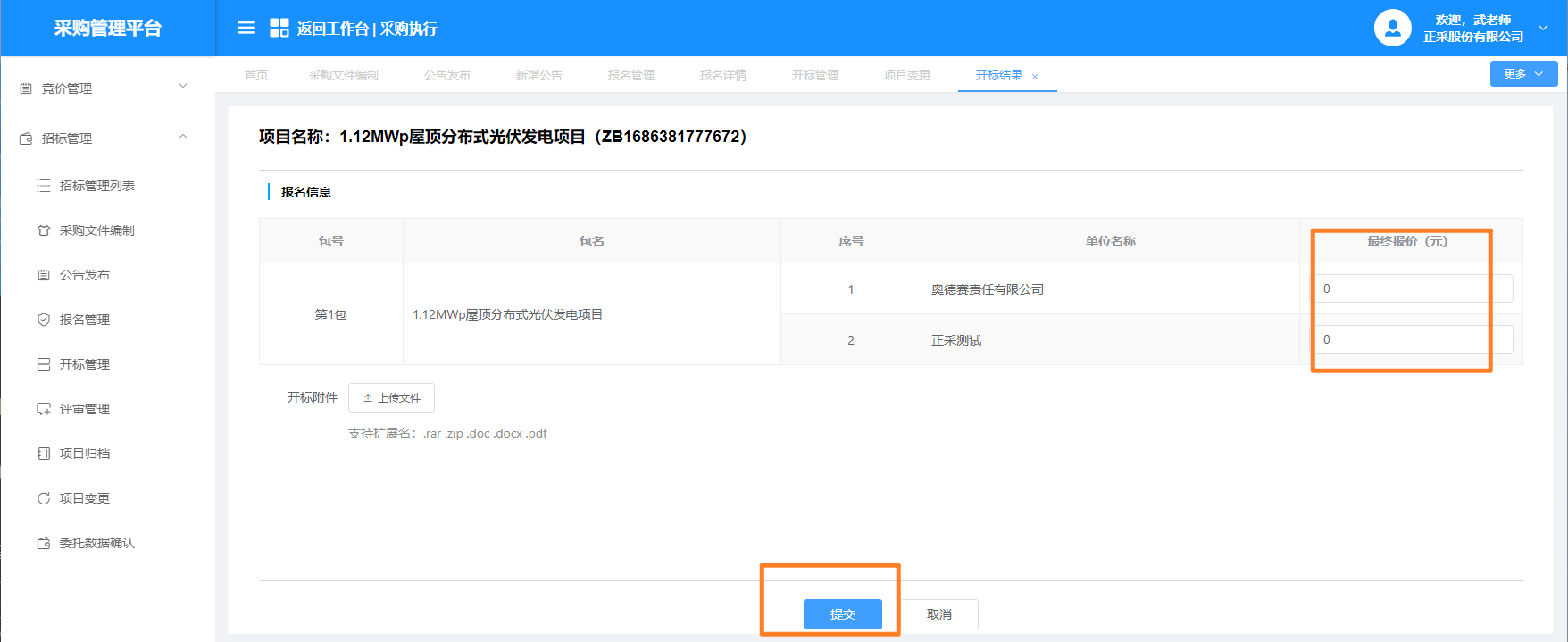Switch to the 首页 tab
Image resolution: width=1568 pixels, height=642 pixels.
pyautogui.click(x=256, y=75)
